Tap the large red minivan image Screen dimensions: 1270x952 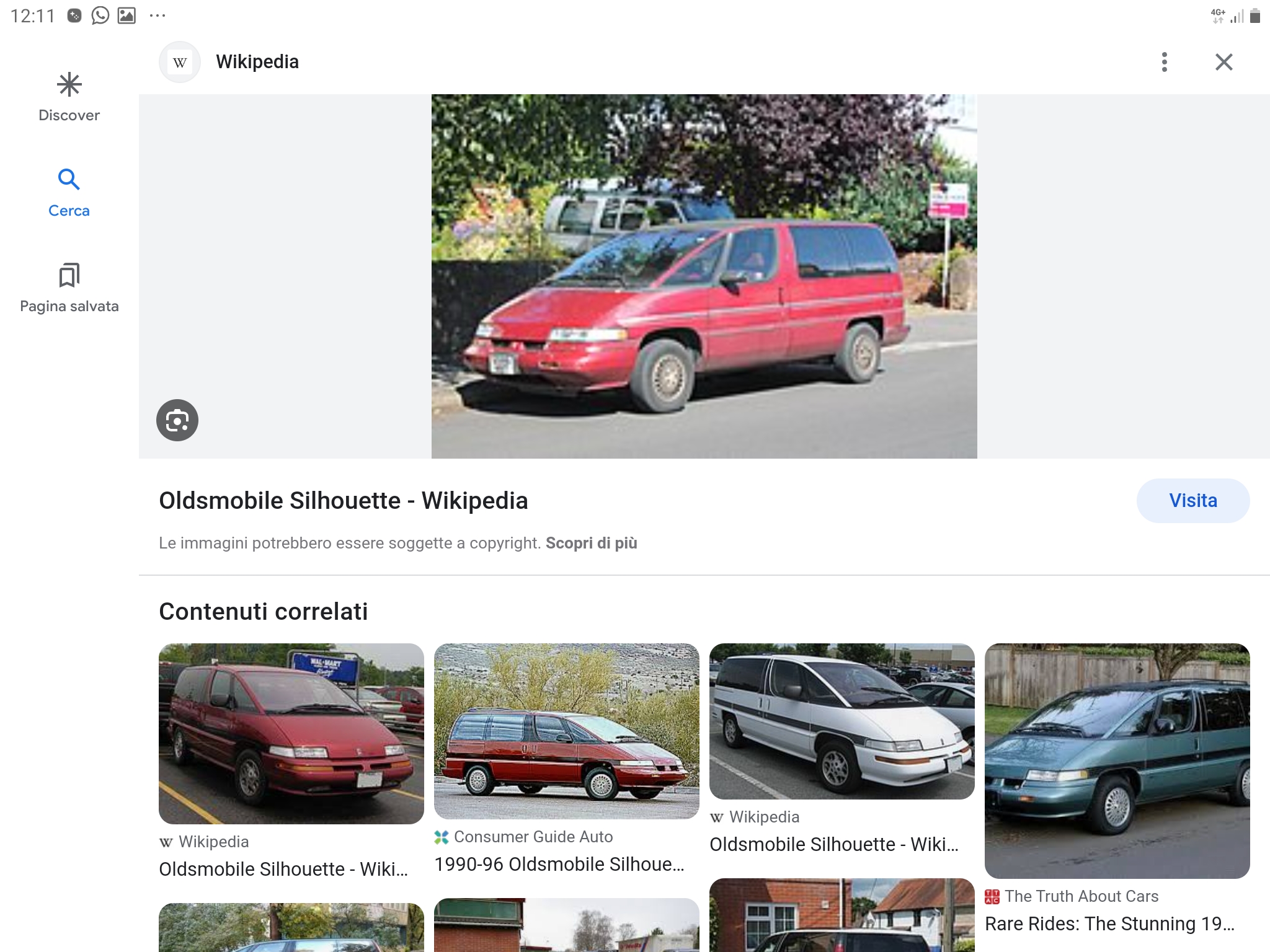point(704,276)
